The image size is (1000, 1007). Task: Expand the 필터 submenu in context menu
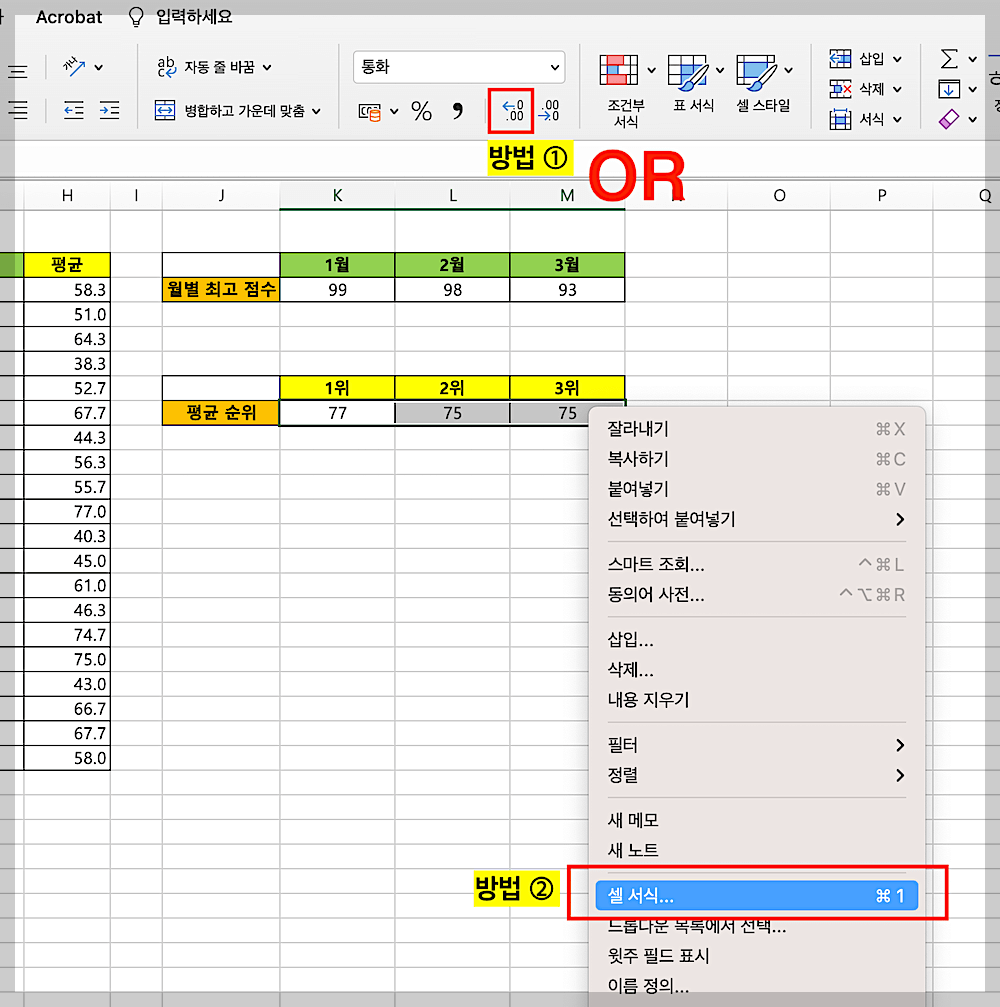[700, 745]
